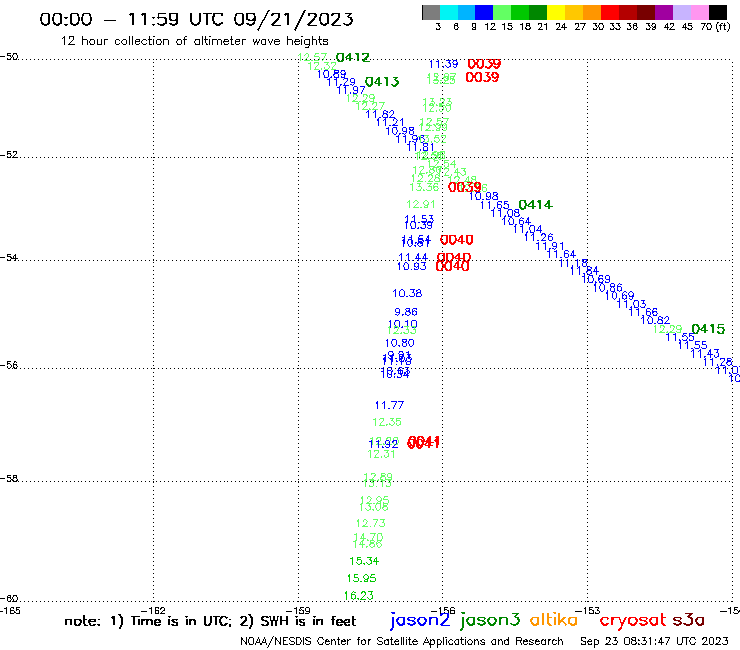Screen dimensions: 740x650
Task: Click the wave height value '12.73'
Action: (x=371, y=523)
